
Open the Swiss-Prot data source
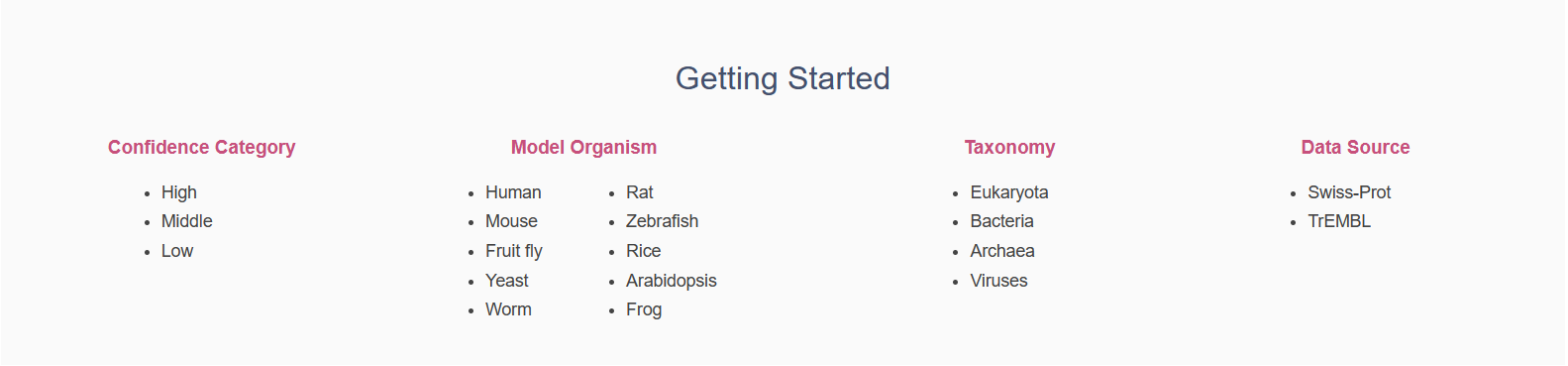[1349, 192]
